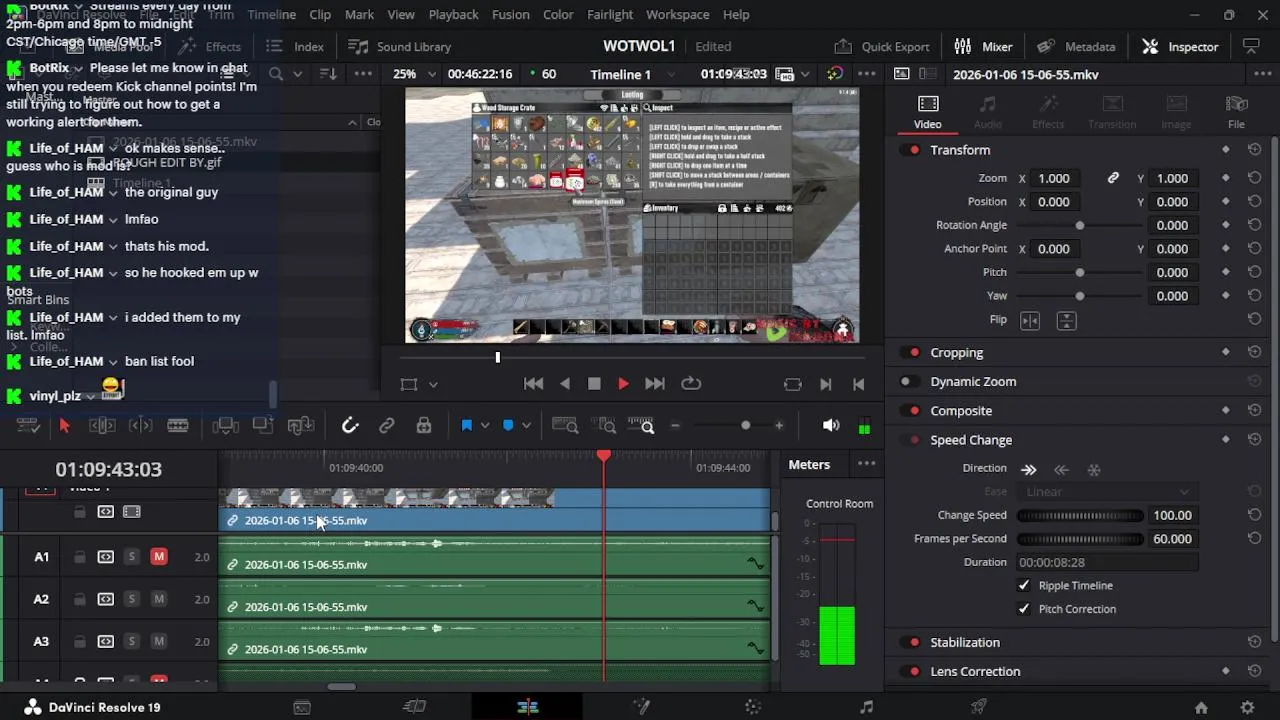Viewport: 1280px width, 720px height.
Task: Toggle the position lock icon
Action: click(x=424, y=426)
